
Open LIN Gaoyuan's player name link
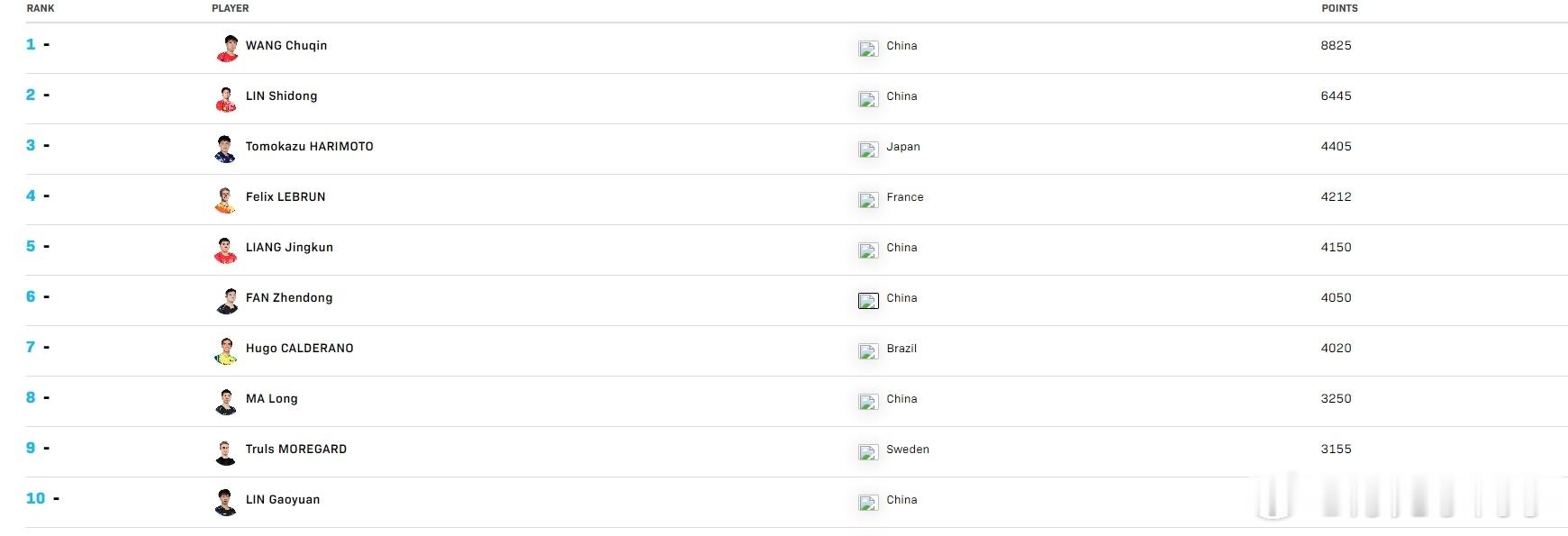[x=283, y=499]
